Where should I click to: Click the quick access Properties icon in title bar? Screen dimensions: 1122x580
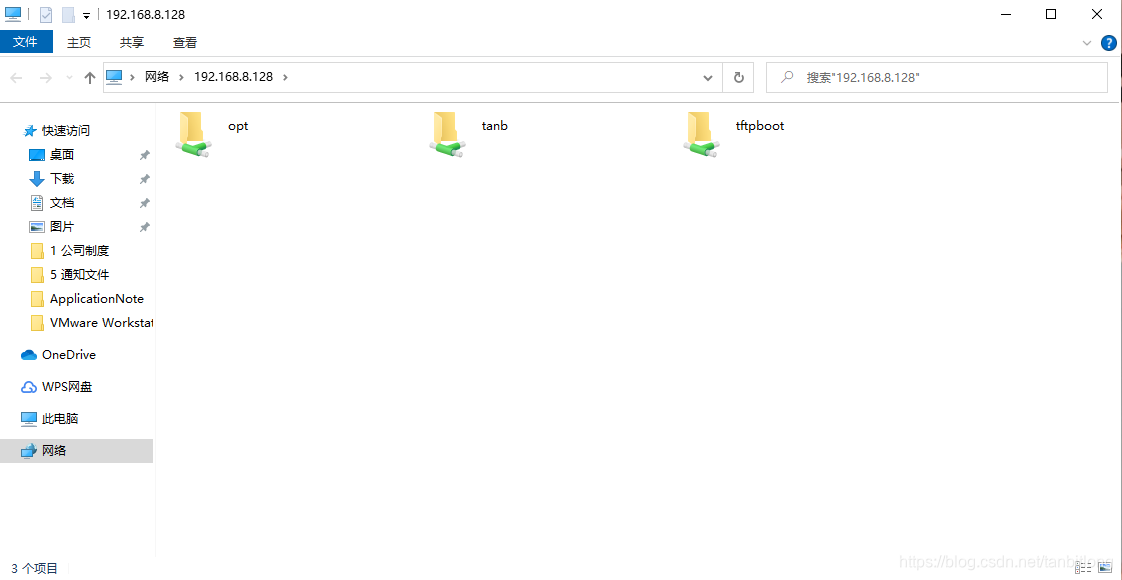(46, 14)
